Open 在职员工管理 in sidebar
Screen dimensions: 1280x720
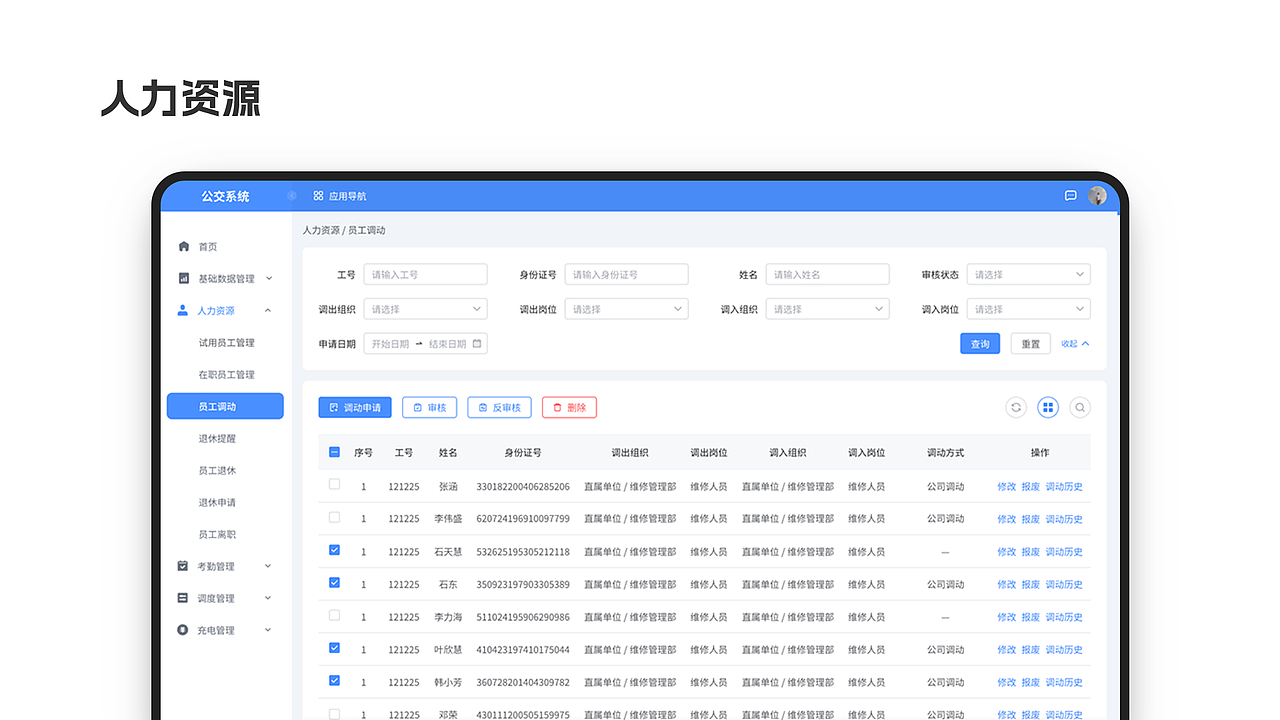(226, 375)
